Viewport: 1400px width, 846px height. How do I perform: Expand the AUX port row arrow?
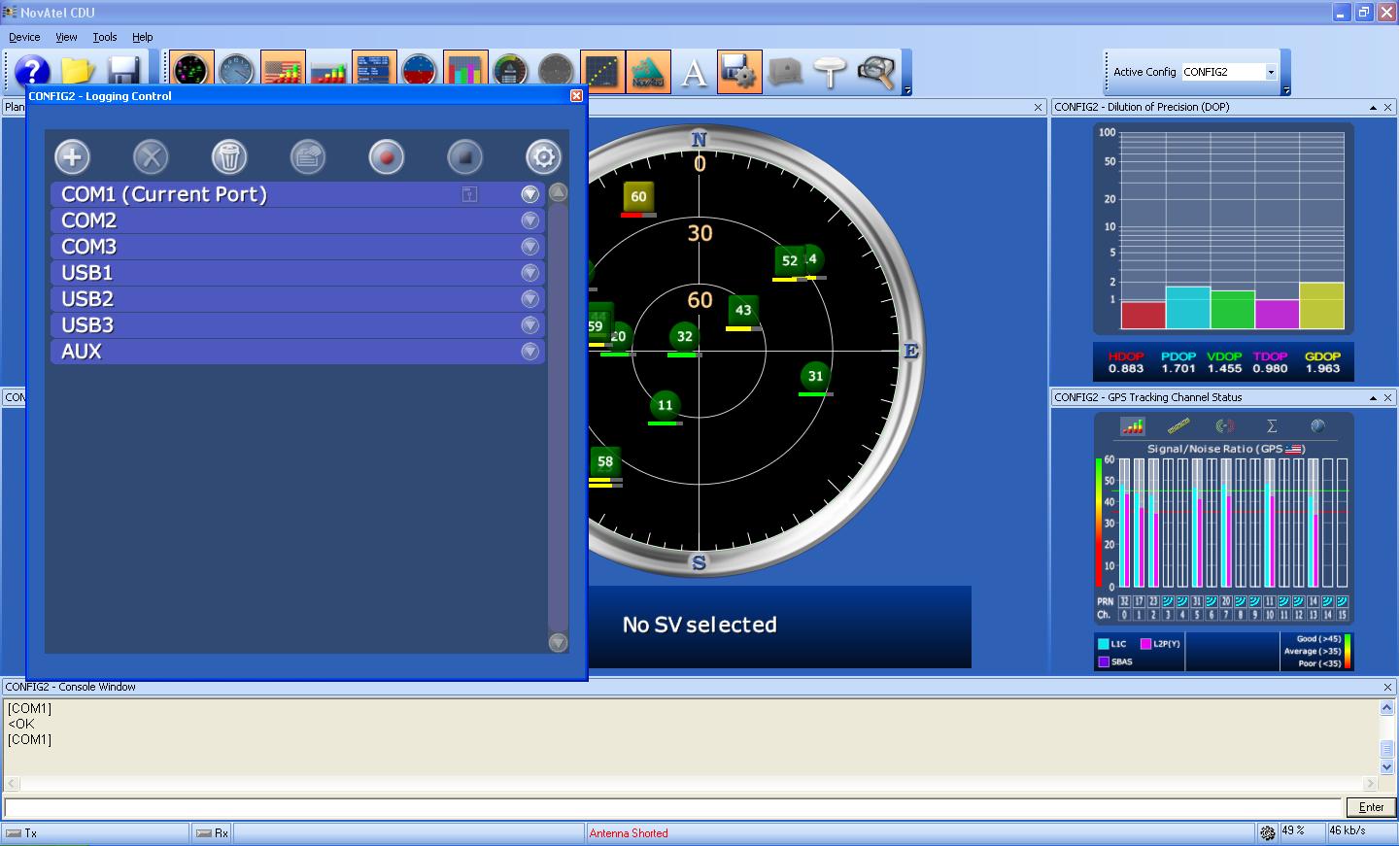pyautogui.click(x=529, y=352)
